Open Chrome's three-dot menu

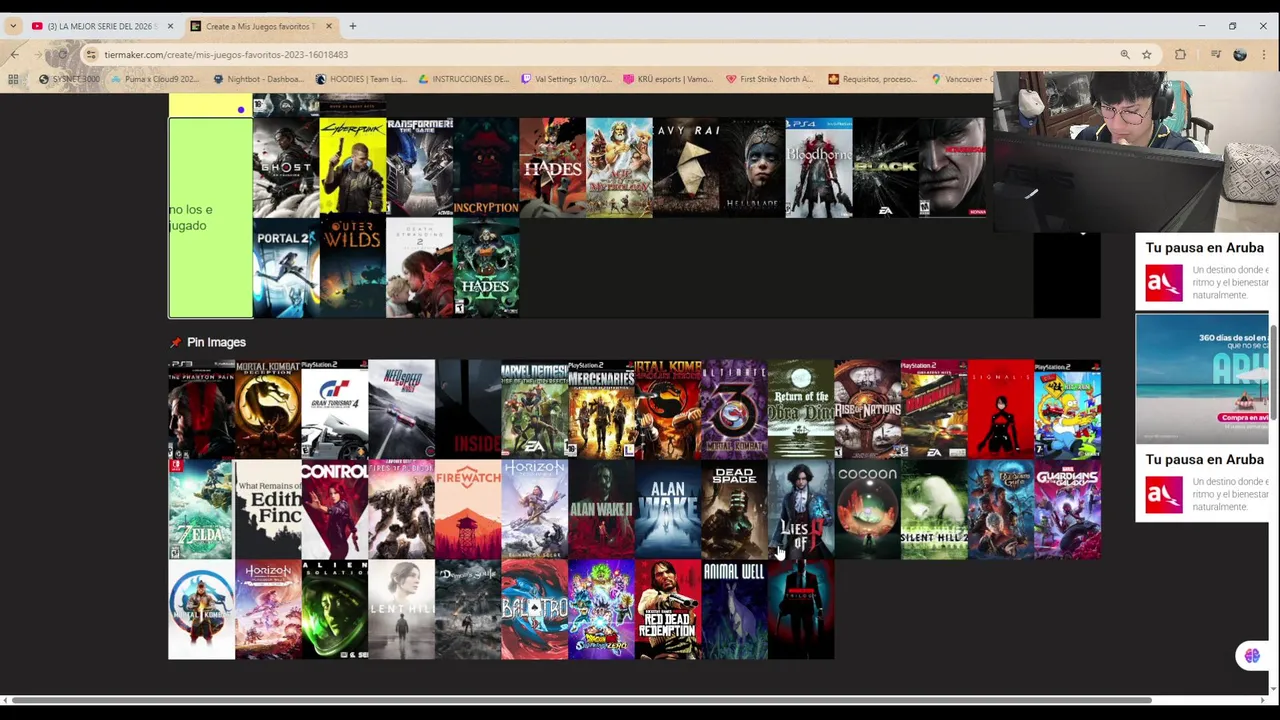click(1263, 54)
